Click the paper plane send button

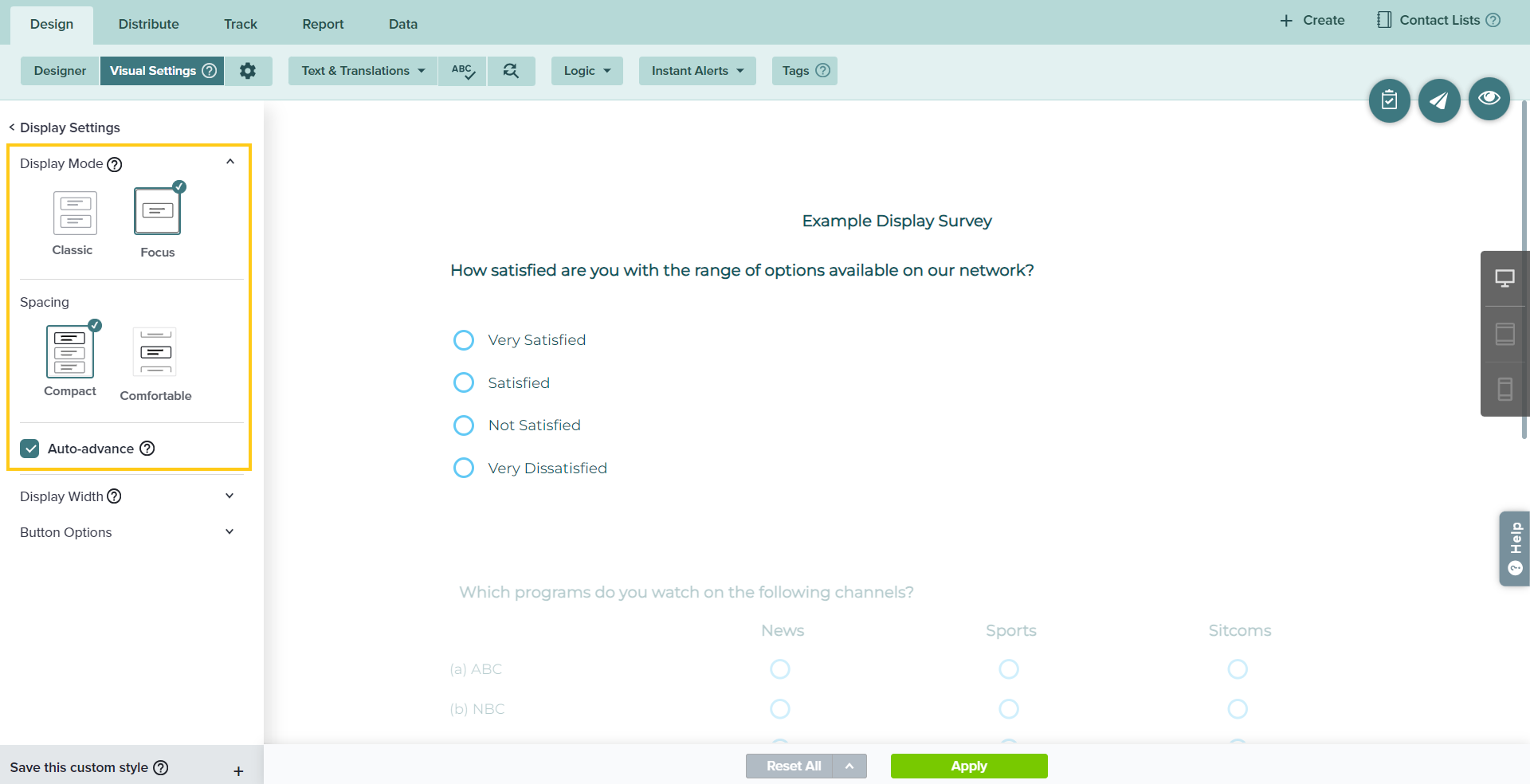[x=1438, y=100]
